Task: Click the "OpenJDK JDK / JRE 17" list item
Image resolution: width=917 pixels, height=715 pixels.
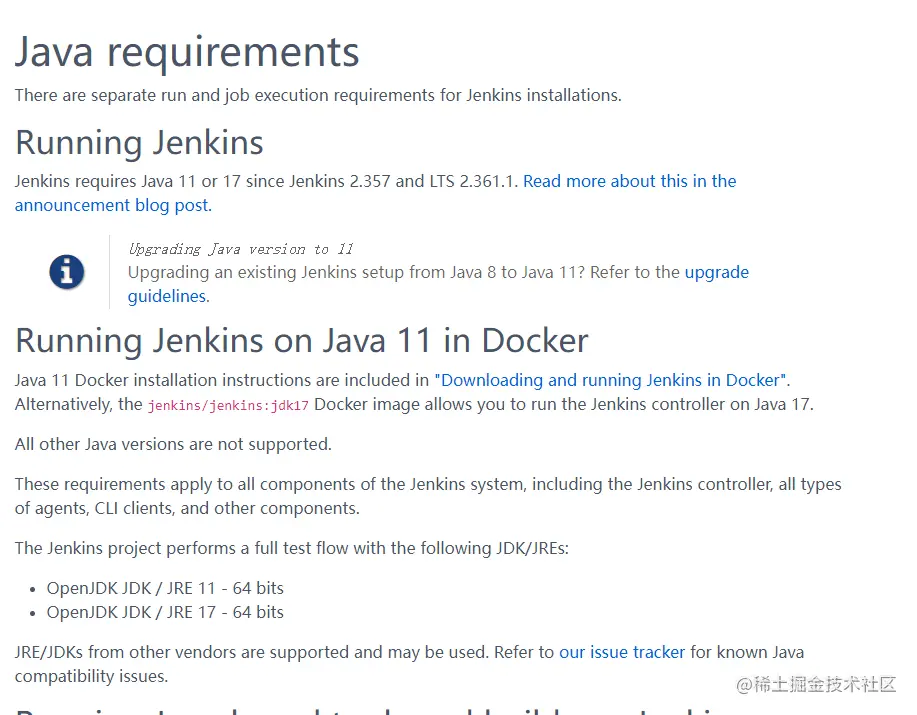Action: pos(165,612)
